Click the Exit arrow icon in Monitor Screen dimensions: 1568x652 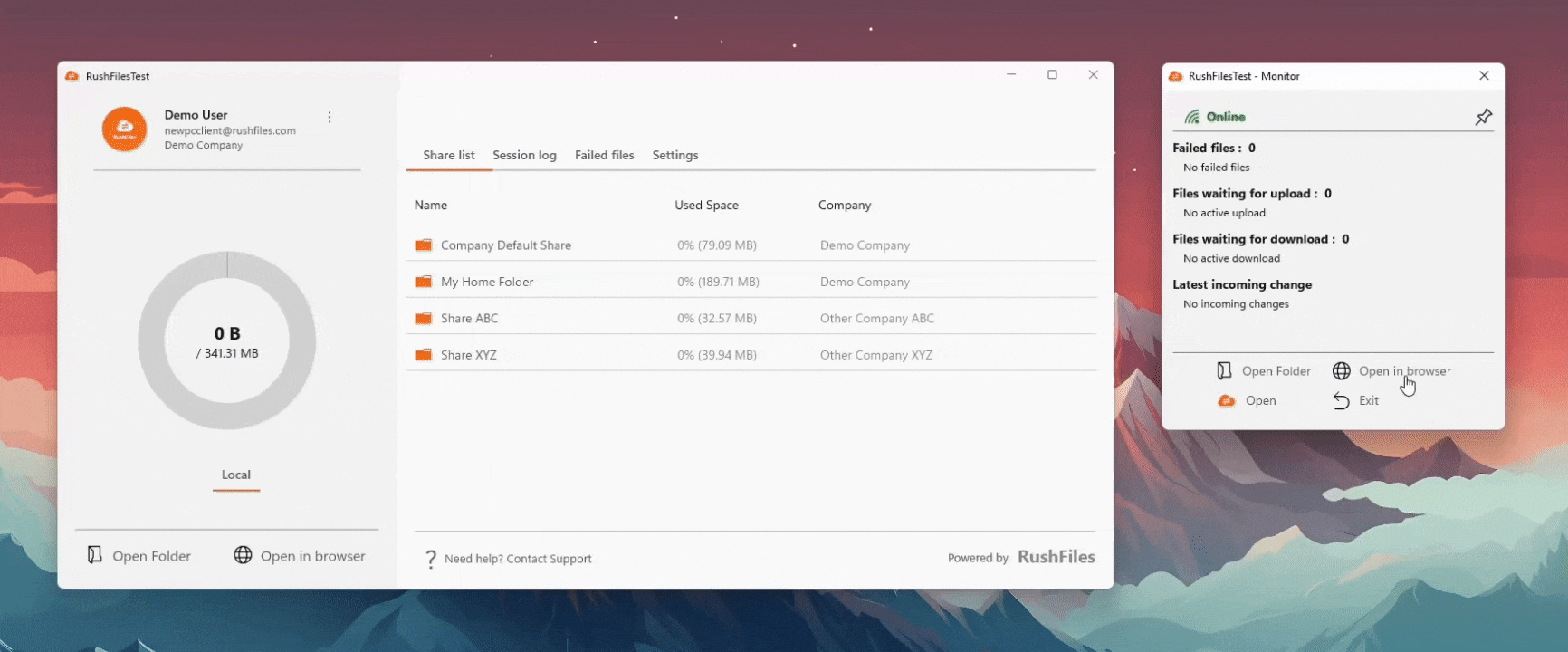[1342, 400]
